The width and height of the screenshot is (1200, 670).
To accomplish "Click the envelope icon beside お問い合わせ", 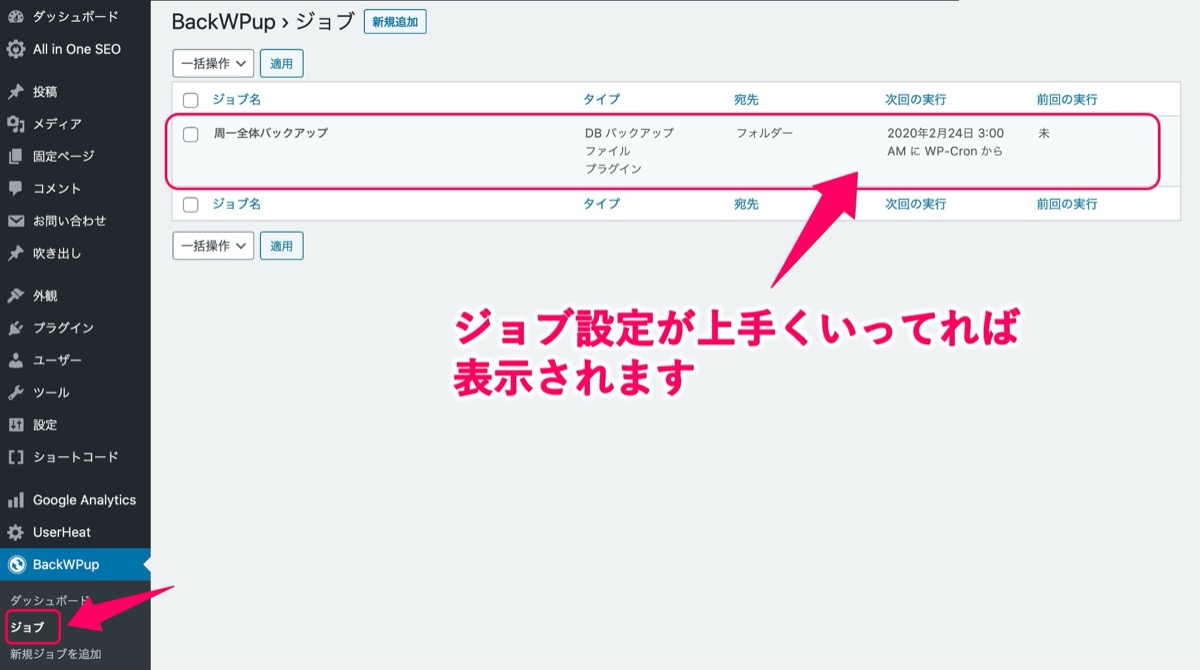I will pyautogui.click(x=16, y=221).
